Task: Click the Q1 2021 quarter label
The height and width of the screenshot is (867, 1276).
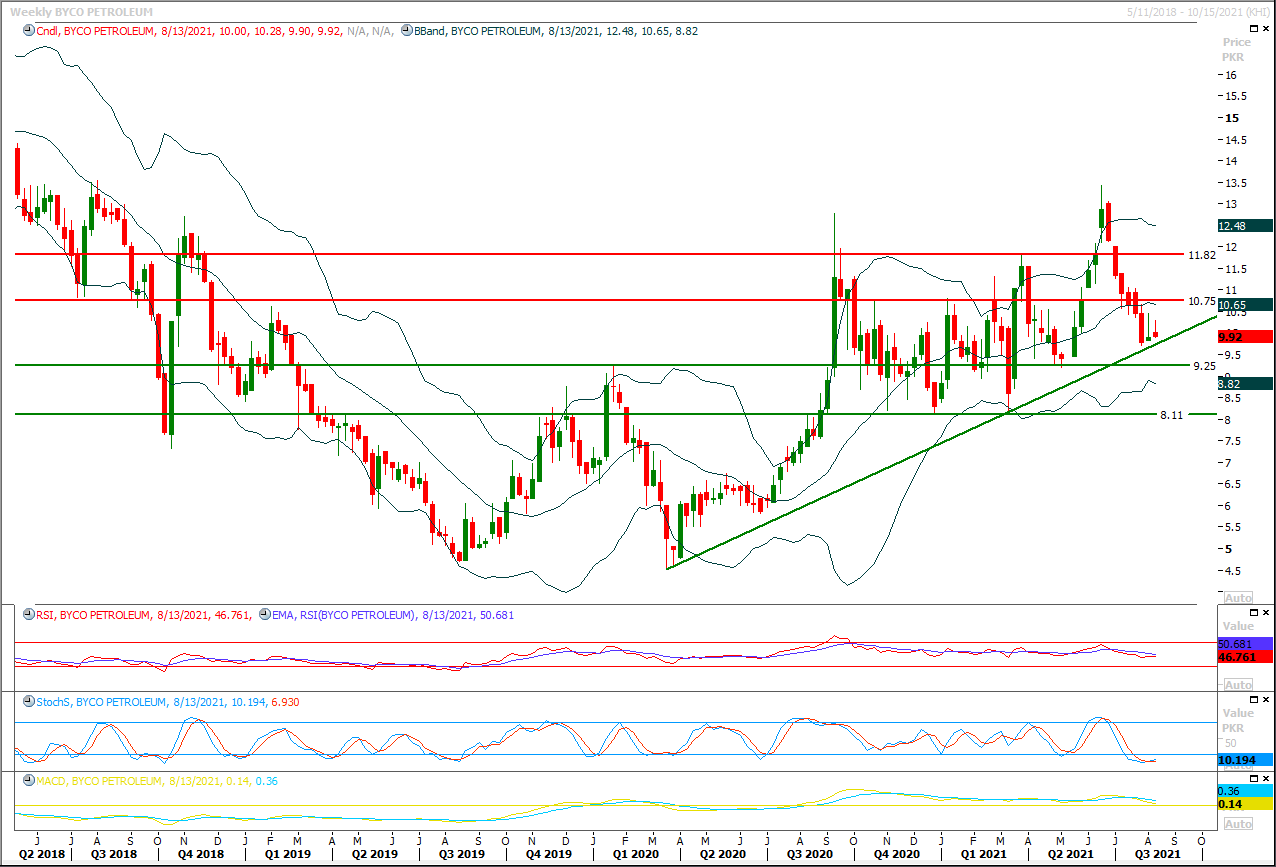Action: tap(984, 856)
